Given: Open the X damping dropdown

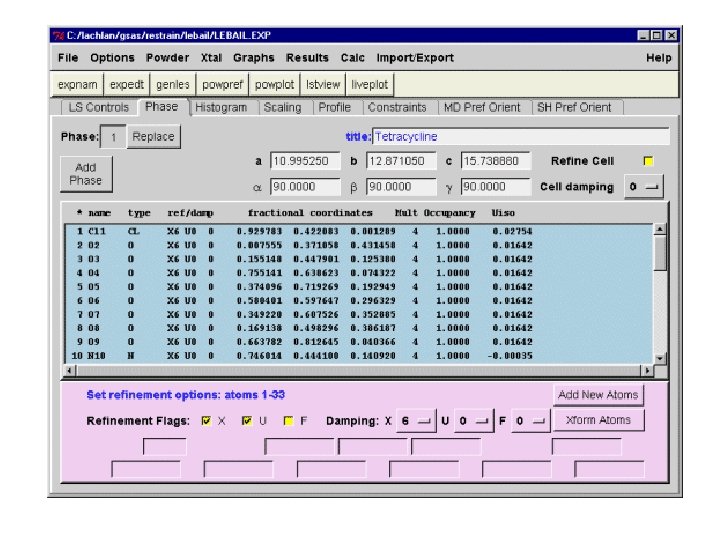Looking at the screenshot, I should pyautogui.click(x=416, y=421).
